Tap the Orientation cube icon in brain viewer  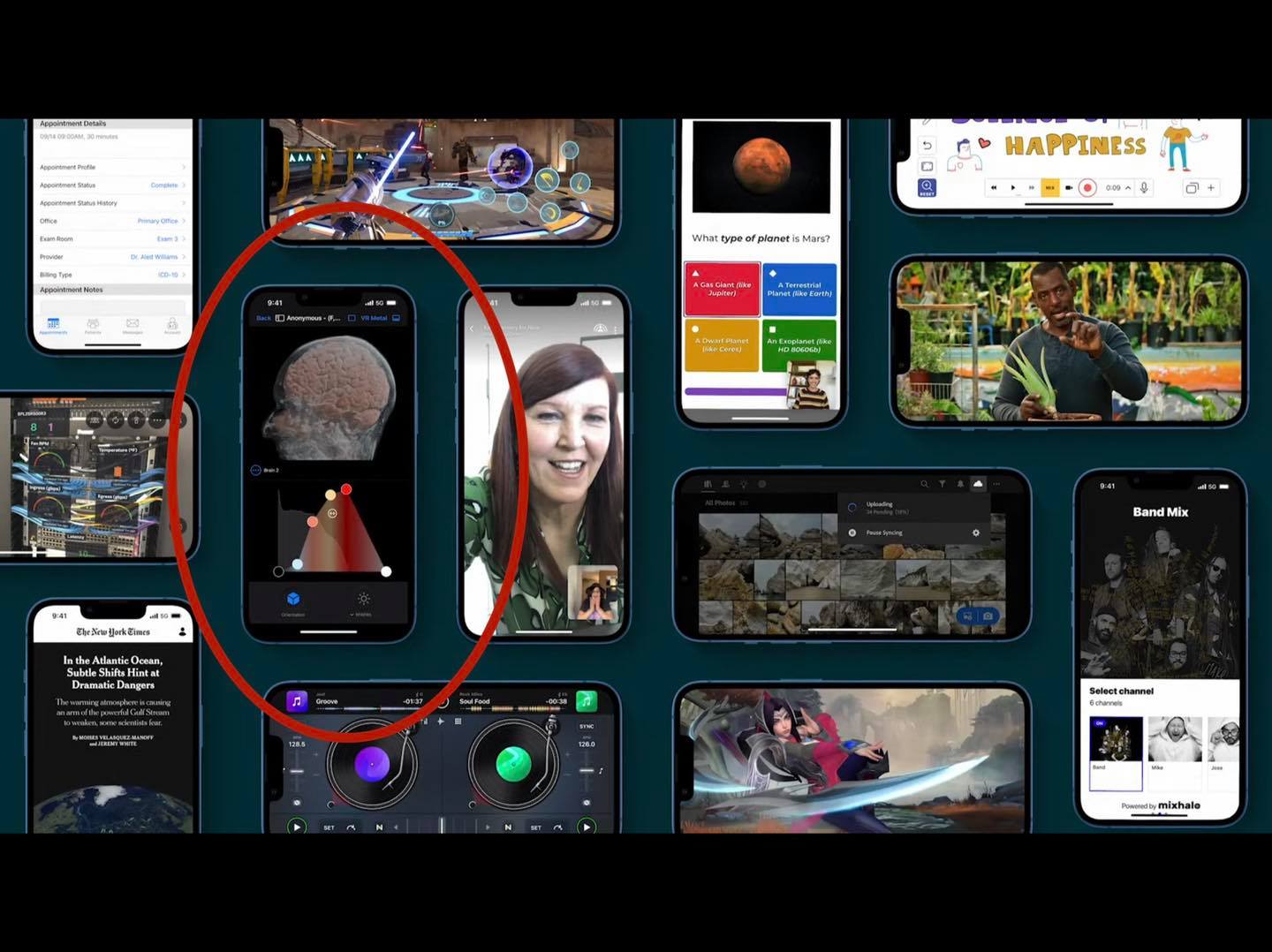pos(293,600)
